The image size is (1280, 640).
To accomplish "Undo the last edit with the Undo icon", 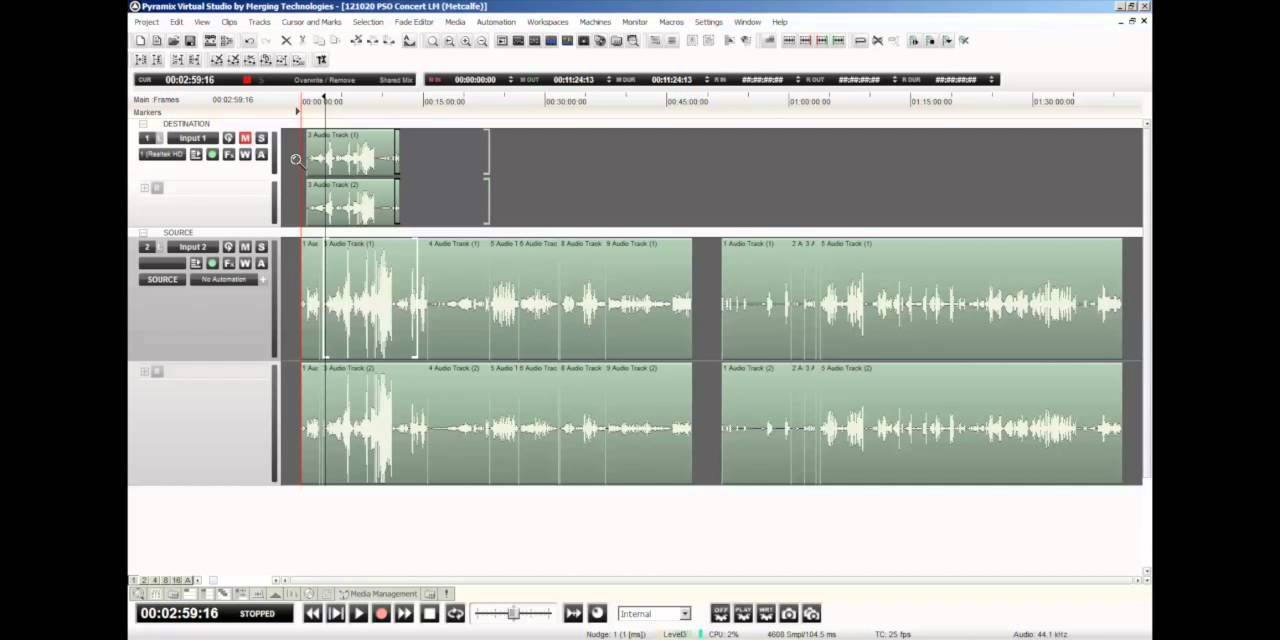I will tap(249, 41).
